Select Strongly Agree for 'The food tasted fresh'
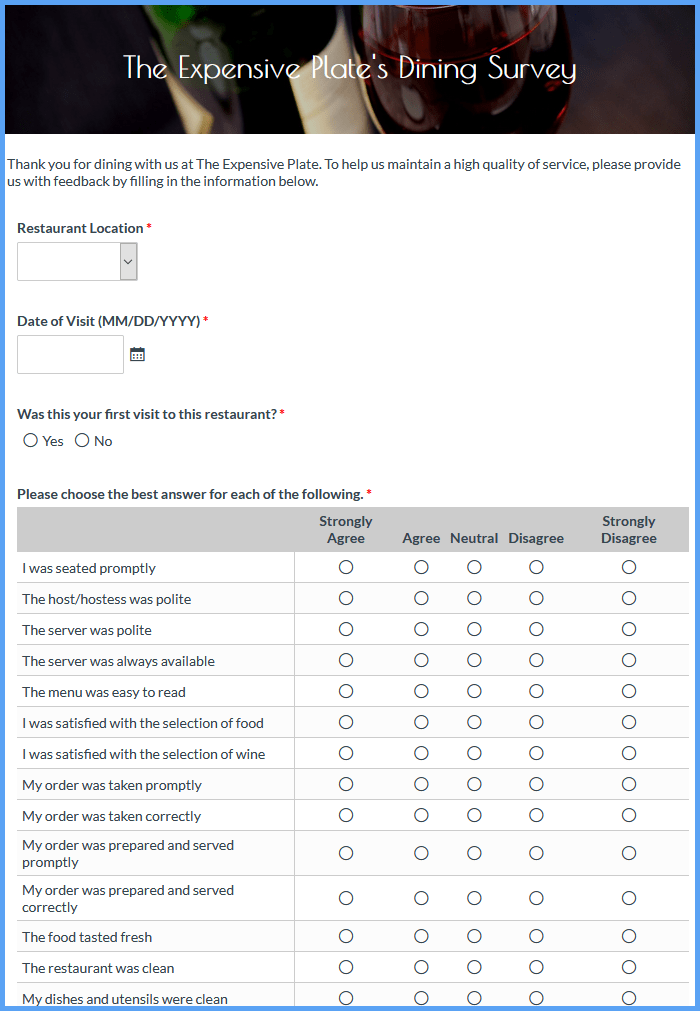The image size is (700, 1011). point(345,936)
